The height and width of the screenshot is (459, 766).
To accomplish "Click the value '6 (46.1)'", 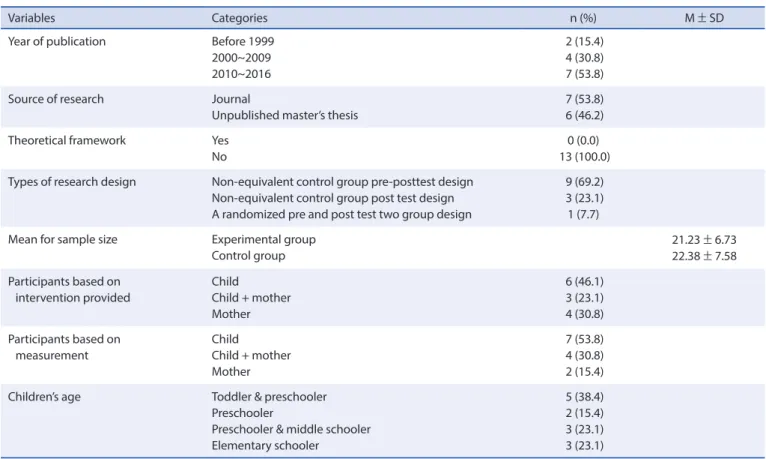I will pyautogui.click(x=584, y=282).
